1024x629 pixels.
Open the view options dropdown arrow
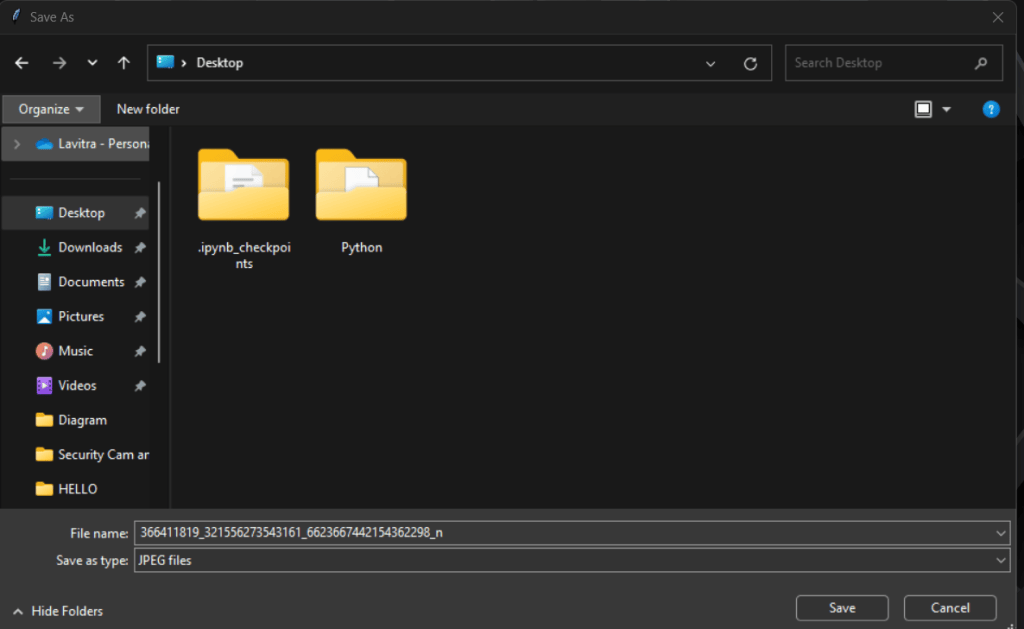(x=946, y=109)
